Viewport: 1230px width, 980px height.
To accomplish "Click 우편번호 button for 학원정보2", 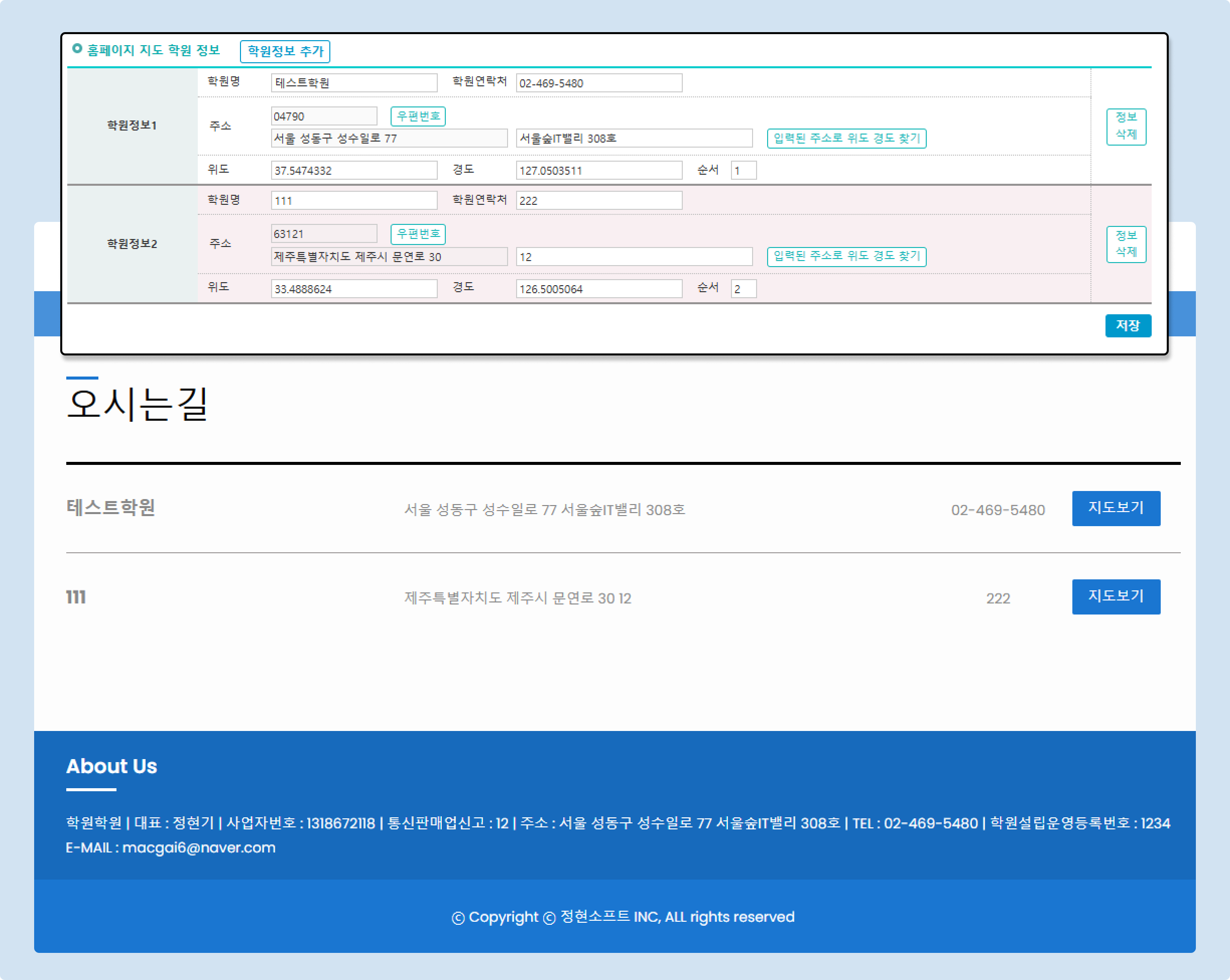I will click(x=418, y=234).
